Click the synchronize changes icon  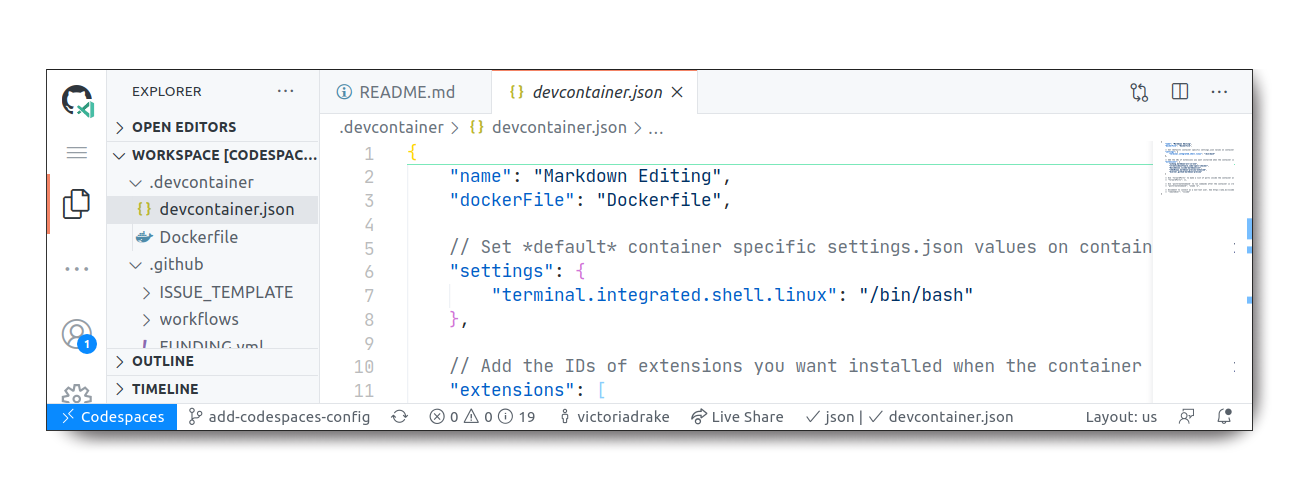tap(399, 417)
